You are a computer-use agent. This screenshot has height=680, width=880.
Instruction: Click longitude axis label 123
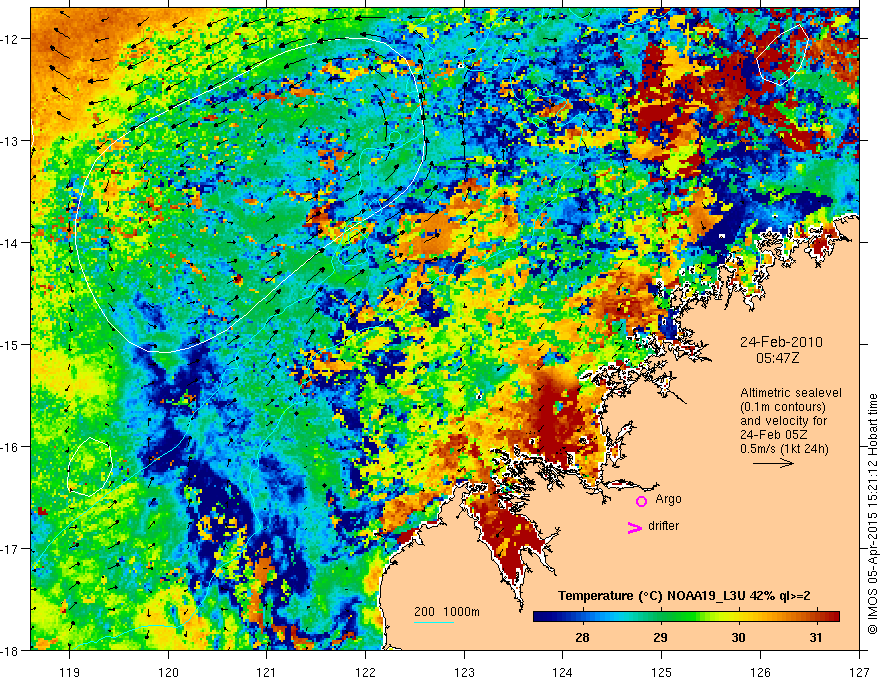pos(464,672)
